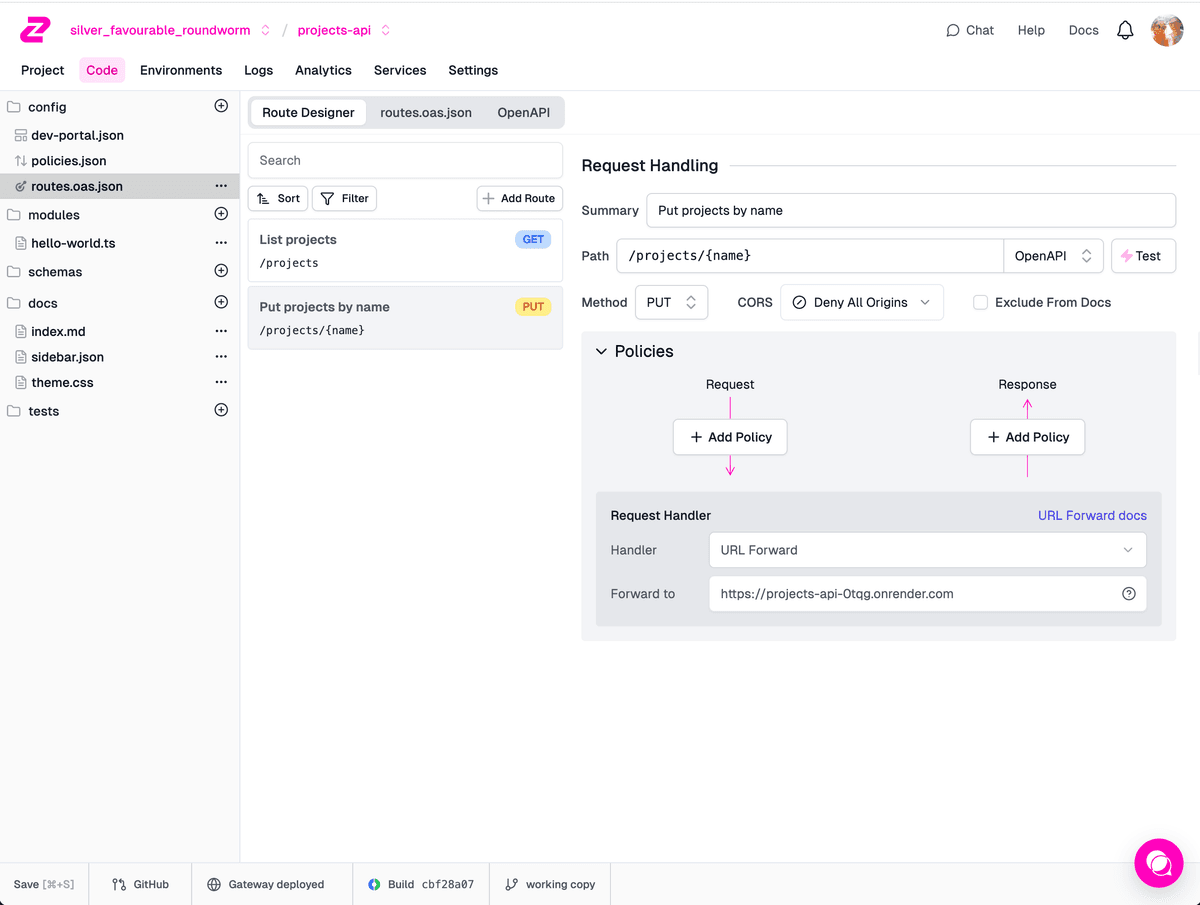The height and width of the screenshot is (905, 1200).
Task: Switch to the routes.oas.json tab
Action: point(426,113)
